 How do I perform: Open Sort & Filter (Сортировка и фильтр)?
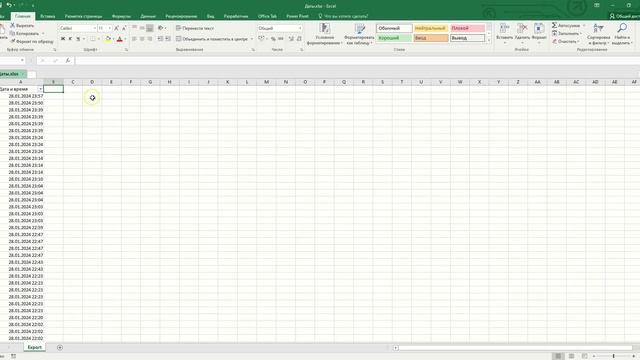(598, 34)
